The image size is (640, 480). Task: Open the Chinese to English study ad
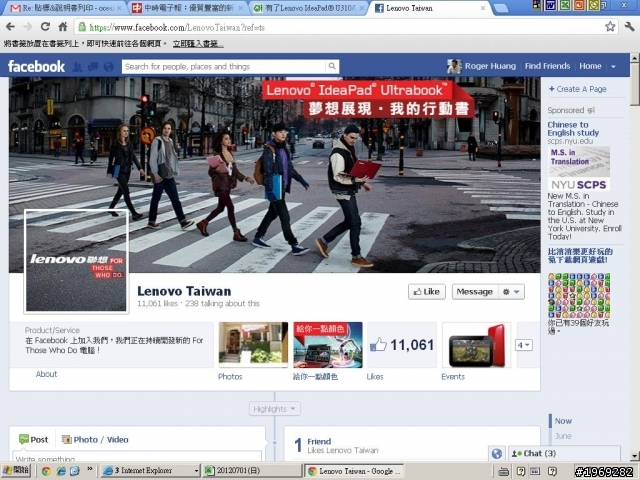(x=573, y=129)
